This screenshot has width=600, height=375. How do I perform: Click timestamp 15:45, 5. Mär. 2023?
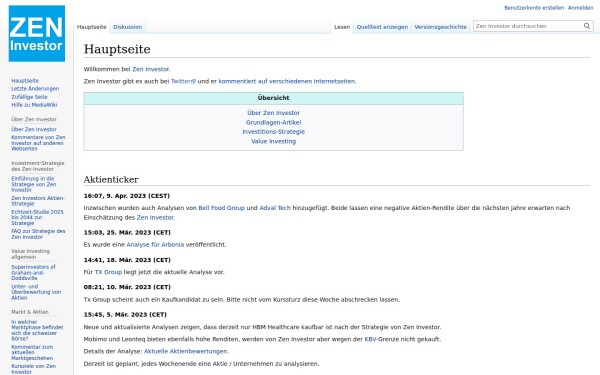tap(125, 315)
